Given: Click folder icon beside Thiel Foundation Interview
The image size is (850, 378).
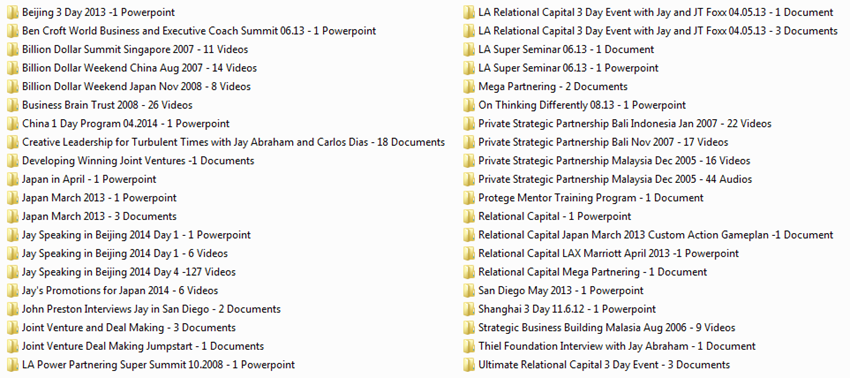Looking at the screenshot, I should tap(469, 347).
